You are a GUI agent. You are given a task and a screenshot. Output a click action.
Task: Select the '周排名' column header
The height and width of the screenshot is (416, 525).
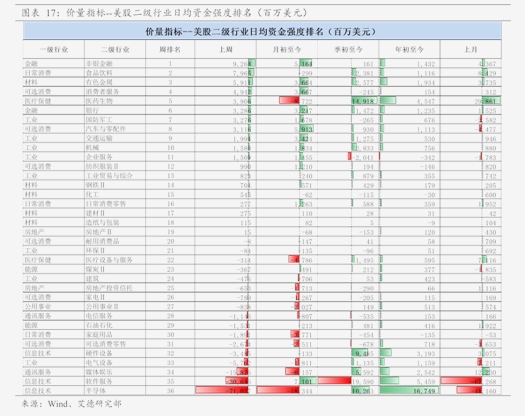(170, 50)
